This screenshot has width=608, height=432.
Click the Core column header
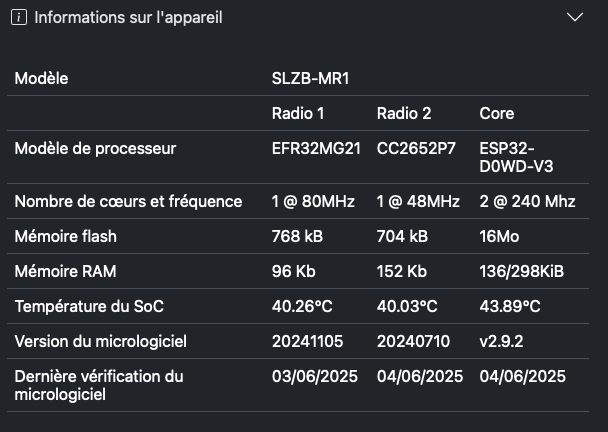(x=497, y=113)
